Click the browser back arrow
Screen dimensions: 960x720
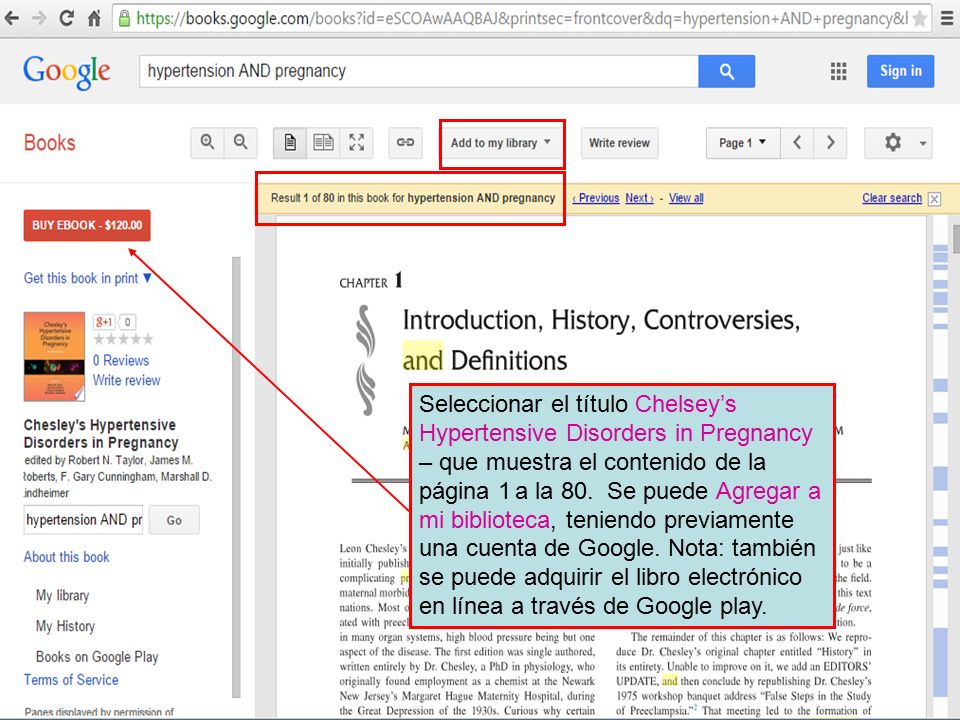pyautogui.click(x=12, y=18)
